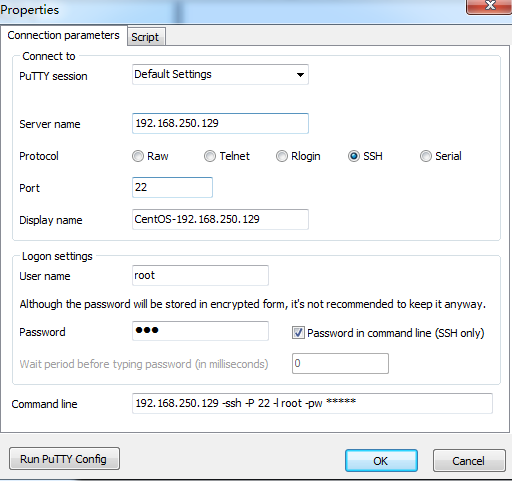The height and width of the screenshot is (481, 512).
Task: Click the password storage warning text
Action: [252, 304]
